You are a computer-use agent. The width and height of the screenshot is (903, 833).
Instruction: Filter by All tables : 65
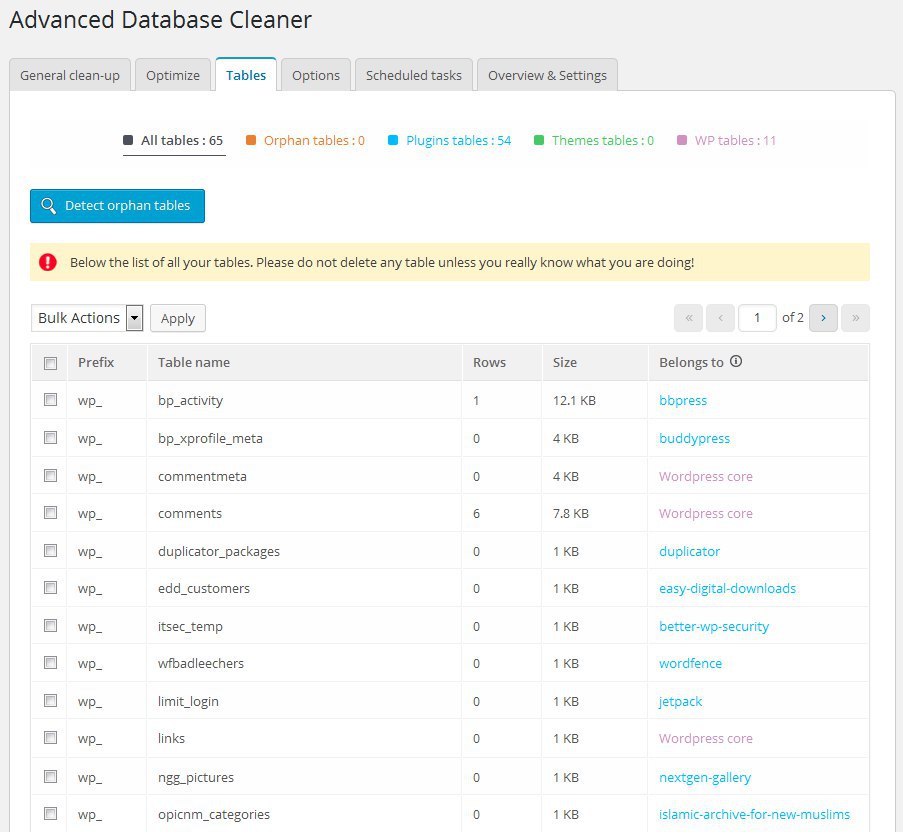[x=173, y=141]
